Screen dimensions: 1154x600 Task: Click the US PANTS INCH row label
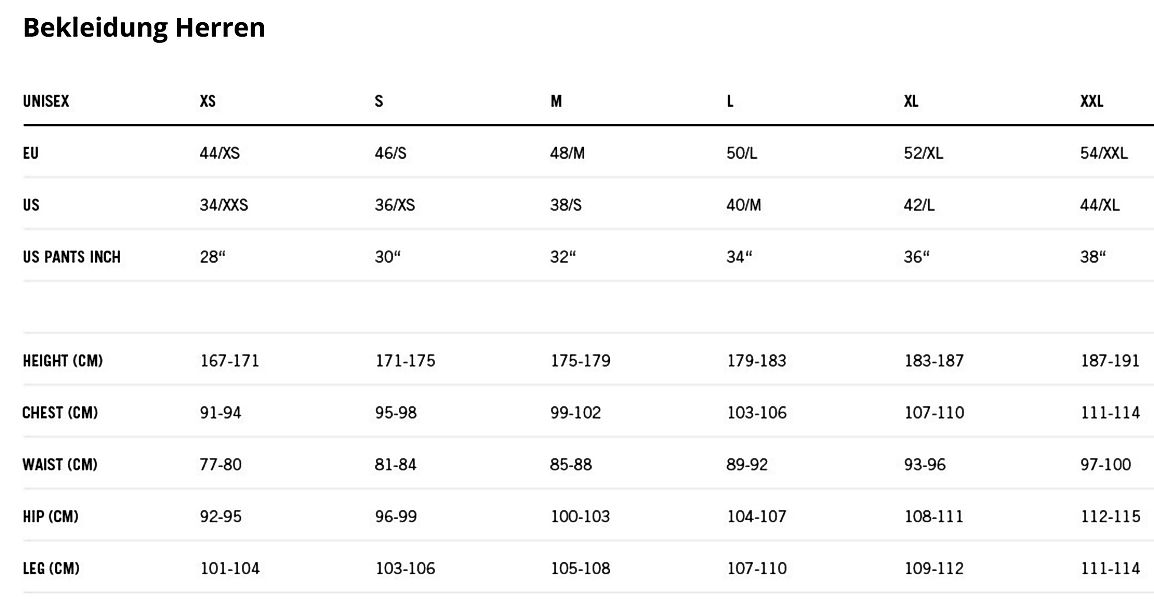point(71,257)
